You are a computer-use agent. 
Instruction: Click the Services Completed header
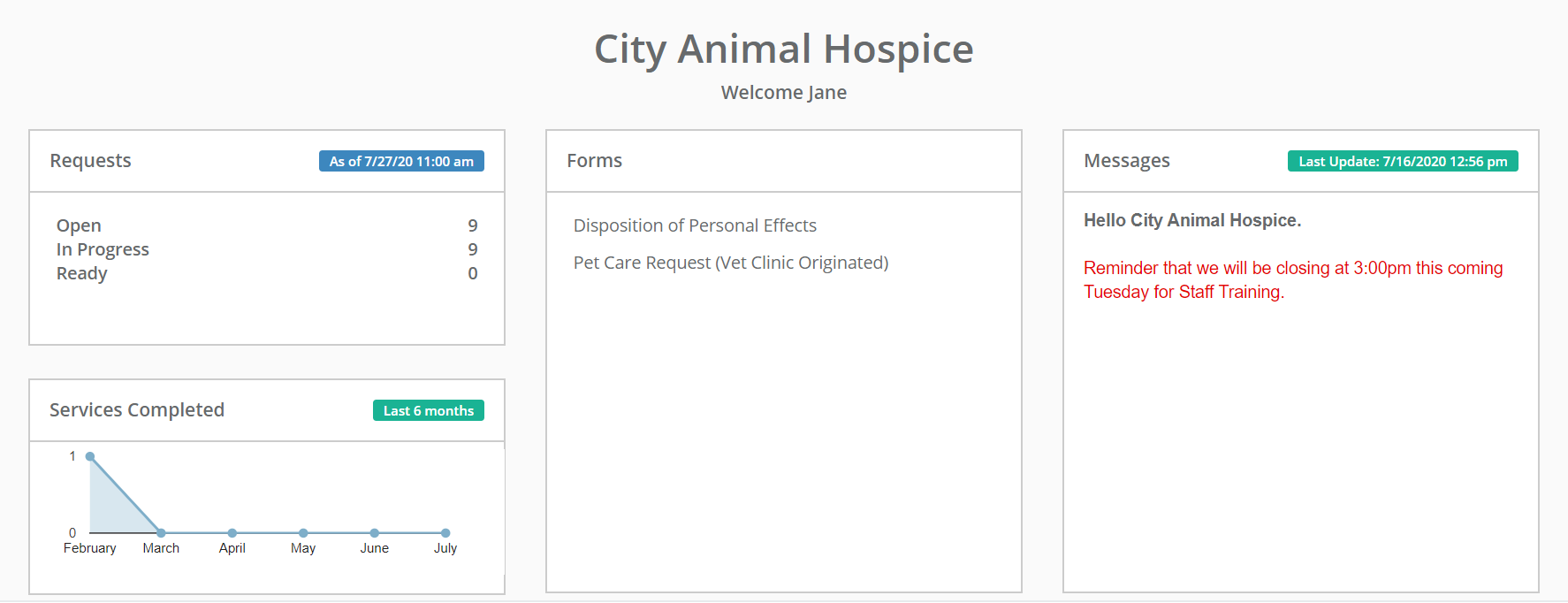(x=137, y=410)
